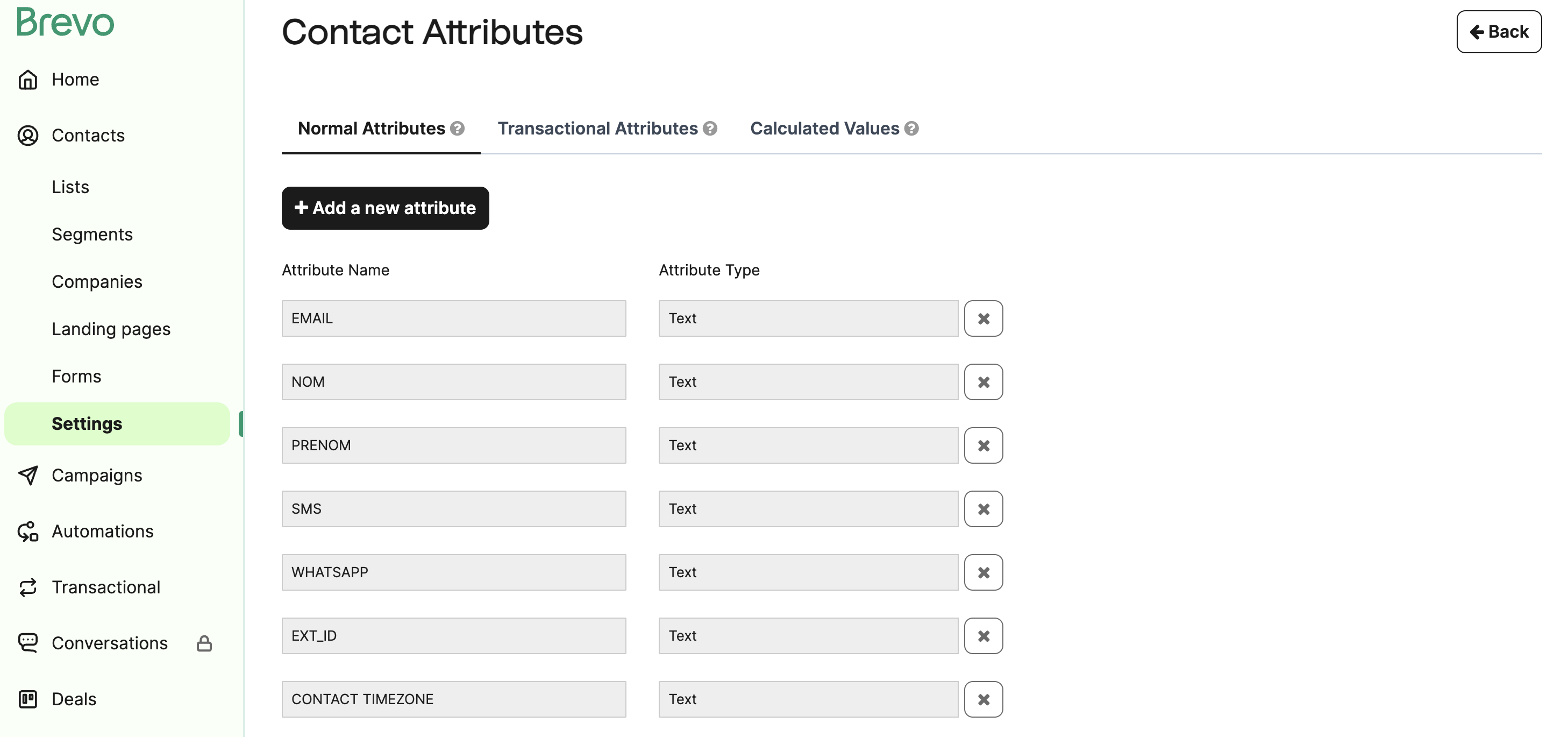Click the NOM attribute name field
1568x737 pixels.
coord(454,382)
